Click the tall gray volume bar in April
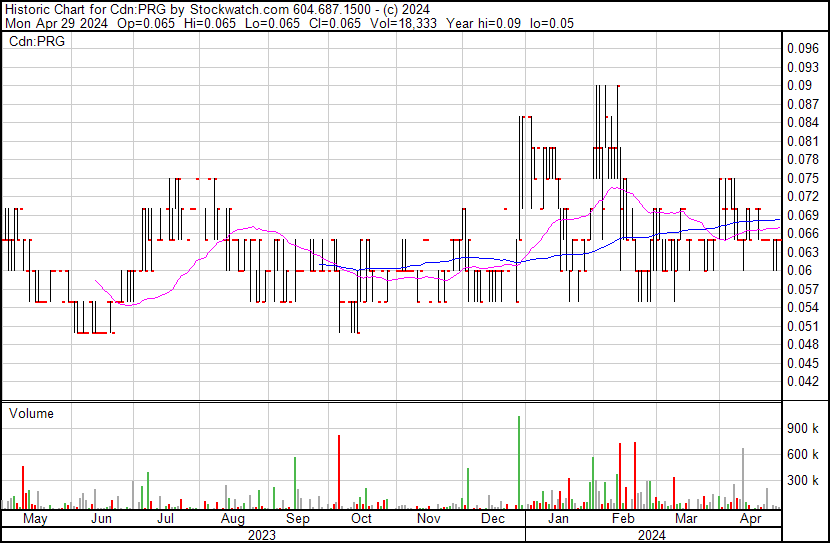 tap(743, 478)
